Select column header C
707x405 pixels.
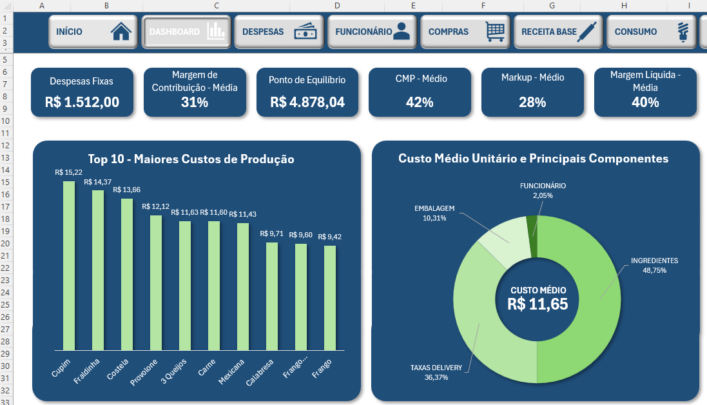click(x=217, y=6)
